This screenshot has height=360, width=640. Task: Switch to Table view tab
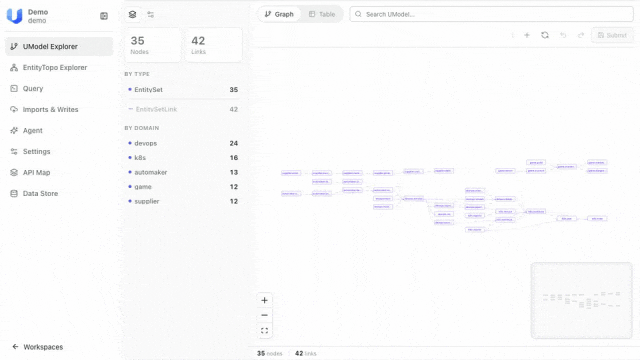point(322,14)
